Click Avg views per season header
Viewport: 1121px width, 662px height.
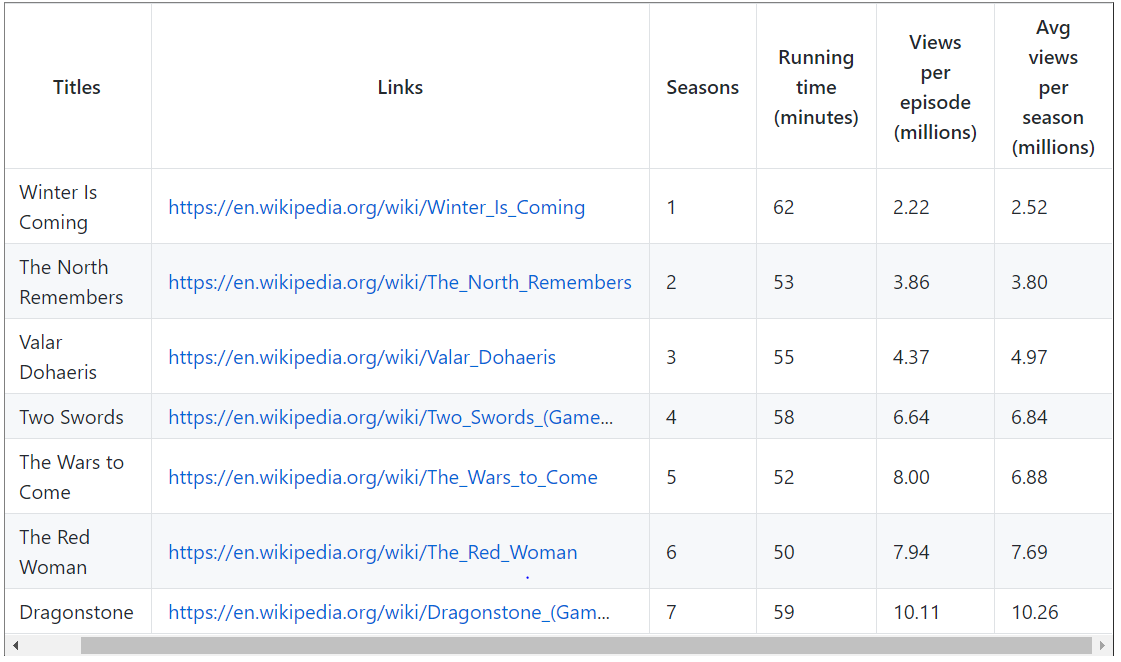(1053, 87)
